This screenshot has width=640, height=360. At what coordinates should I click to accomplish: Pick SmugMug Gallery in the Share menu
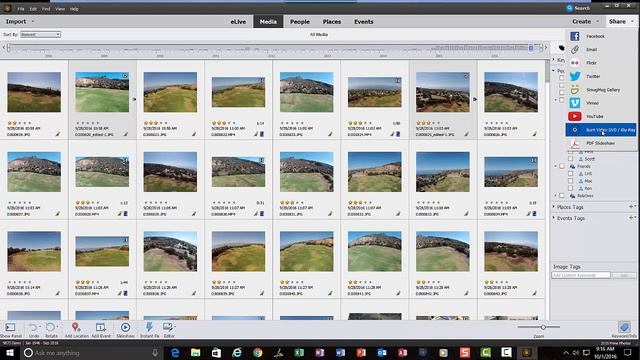(601, 90)
